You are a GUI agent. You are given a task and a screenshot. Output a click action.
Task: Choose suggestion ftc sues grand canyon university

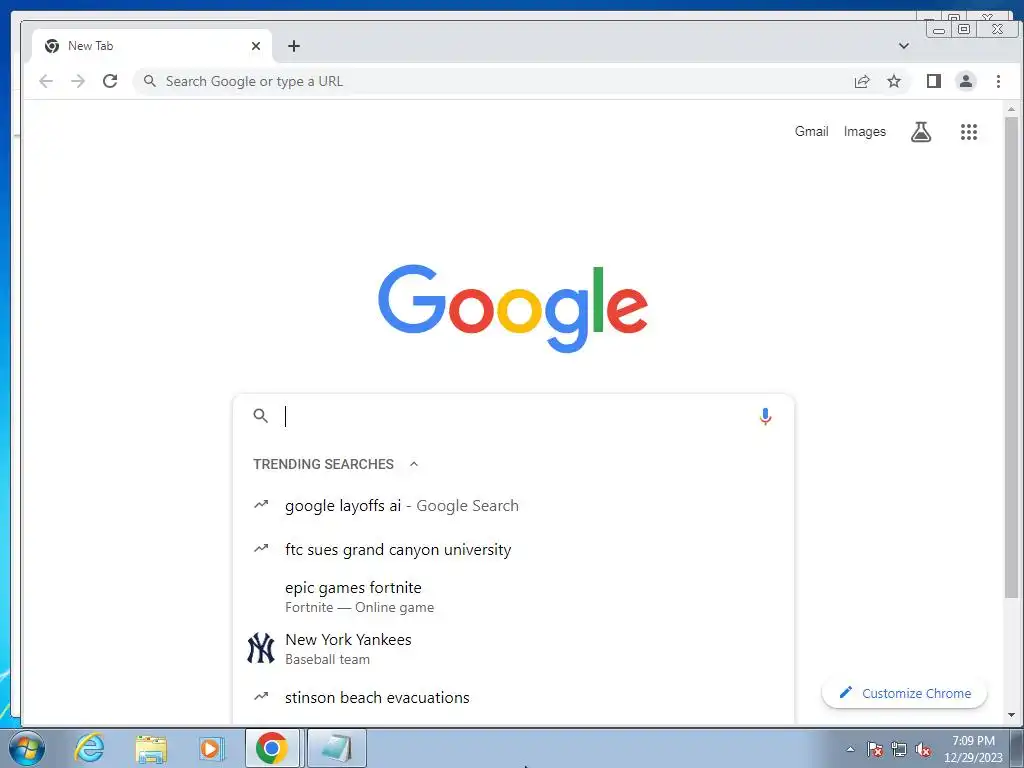pyautogui.click(x=513, y=549)
